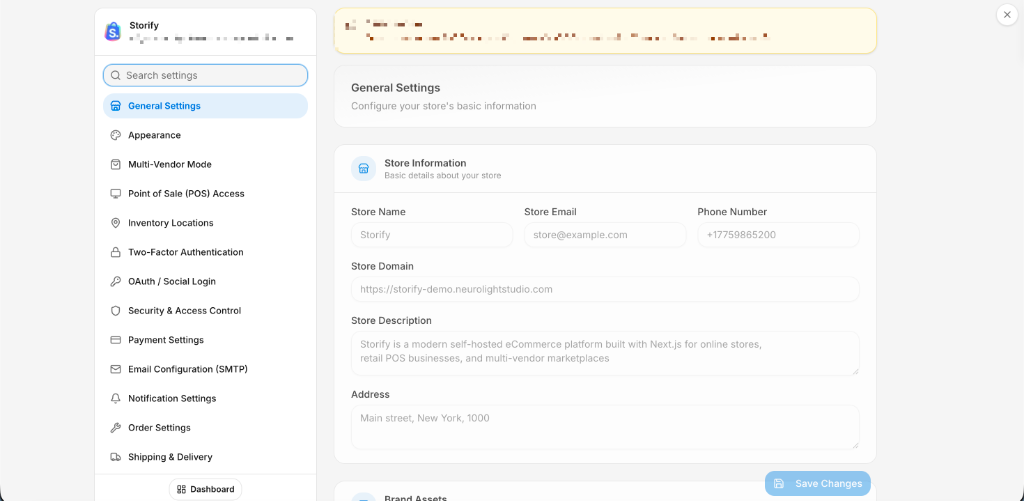Click the General Settings store icon

click(x=116, y=106)
